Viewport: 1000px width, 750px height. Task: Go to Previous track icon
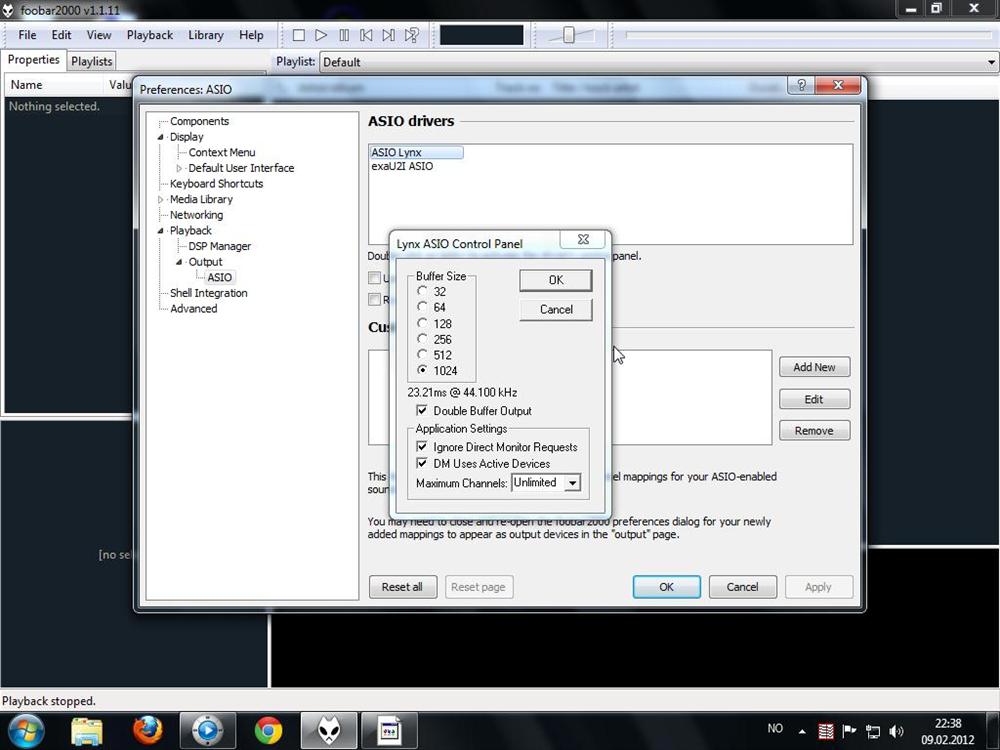pyautogui.click(x=366, y=35)
